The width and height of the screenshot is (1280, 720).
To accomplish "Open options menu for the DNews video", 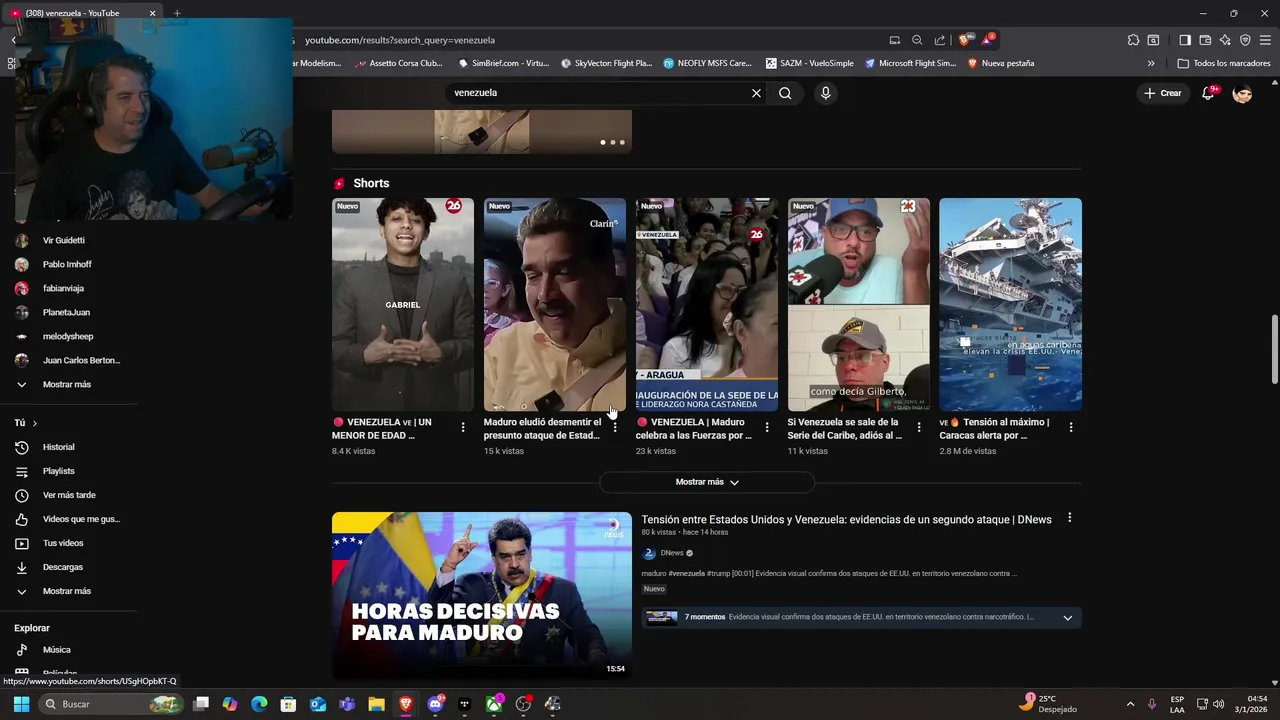I will (1069, 518).
